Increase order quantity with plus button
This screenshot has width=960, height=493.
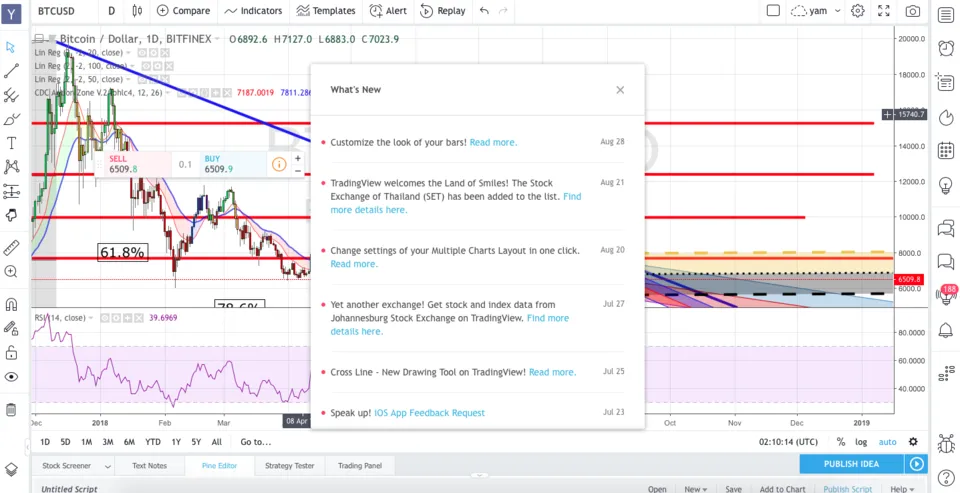click(x=298, y=159)
